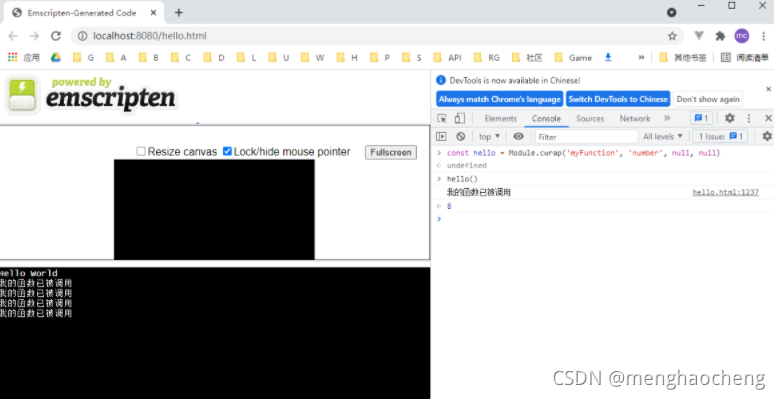Screen dimensions: 780x399
Task: Select the Console tab
Action: pos(546,118)
